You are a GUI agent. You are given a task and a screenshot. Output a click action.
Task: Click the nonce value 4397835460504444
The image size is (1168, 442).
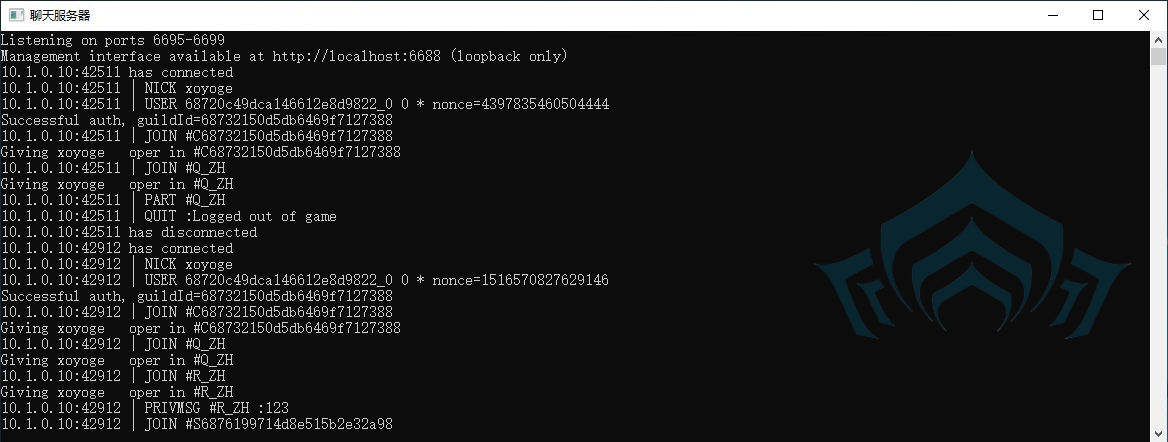(x=545, y=104)
